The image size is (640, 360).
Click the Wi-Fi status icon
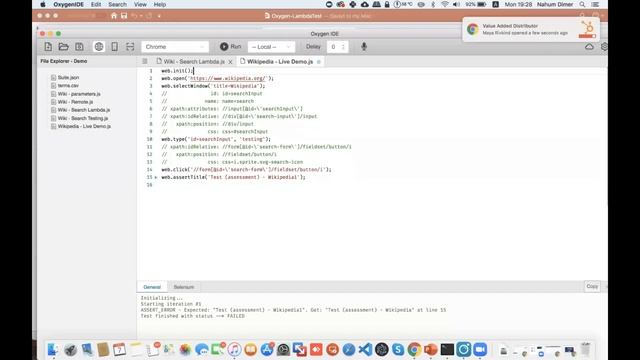tap(445, 4)
